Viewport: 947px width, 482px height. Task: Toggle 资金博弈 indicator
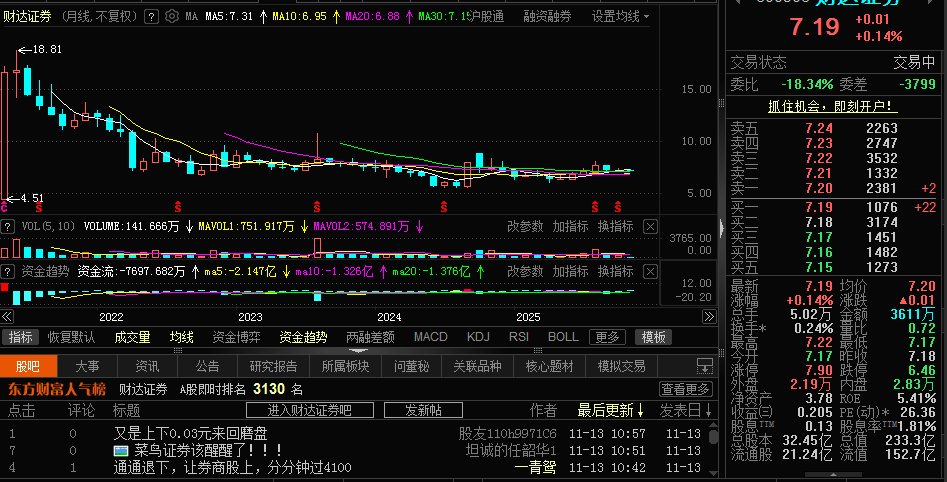236,337
